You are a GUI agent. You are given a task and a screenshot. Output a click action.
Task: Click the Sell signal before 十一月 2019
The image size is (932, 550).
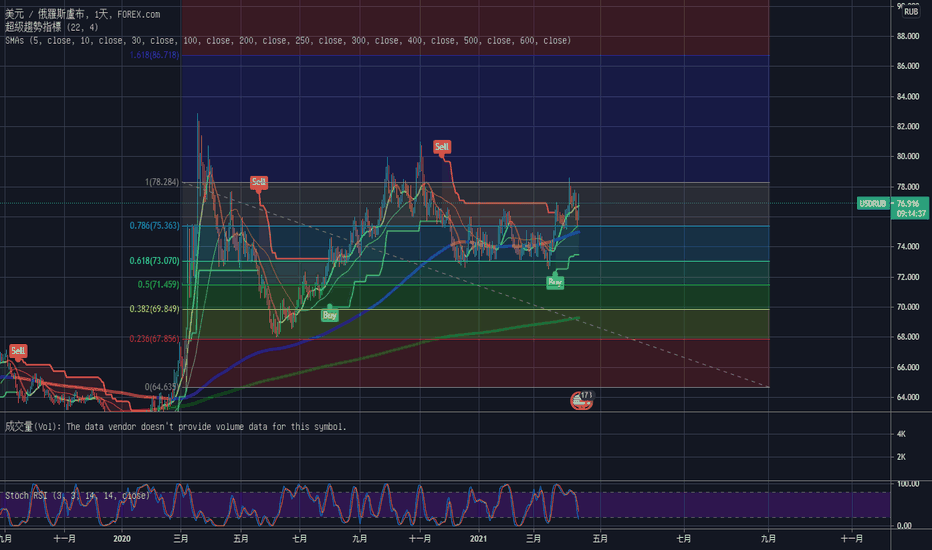[x=18, y=351]
